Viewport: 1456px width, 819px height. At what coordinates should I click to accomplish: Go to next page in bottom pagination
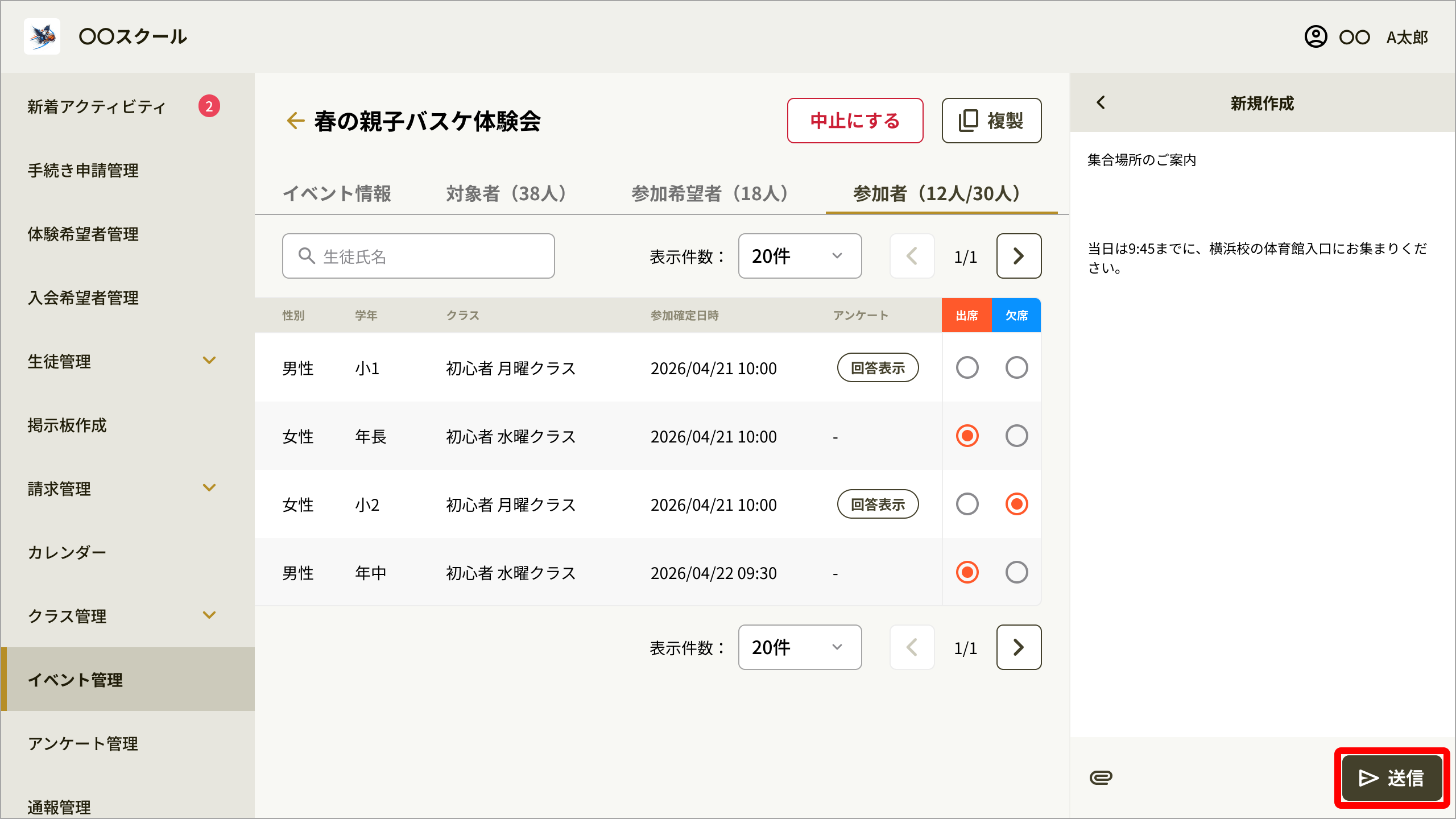click(x=1019, y=647)
